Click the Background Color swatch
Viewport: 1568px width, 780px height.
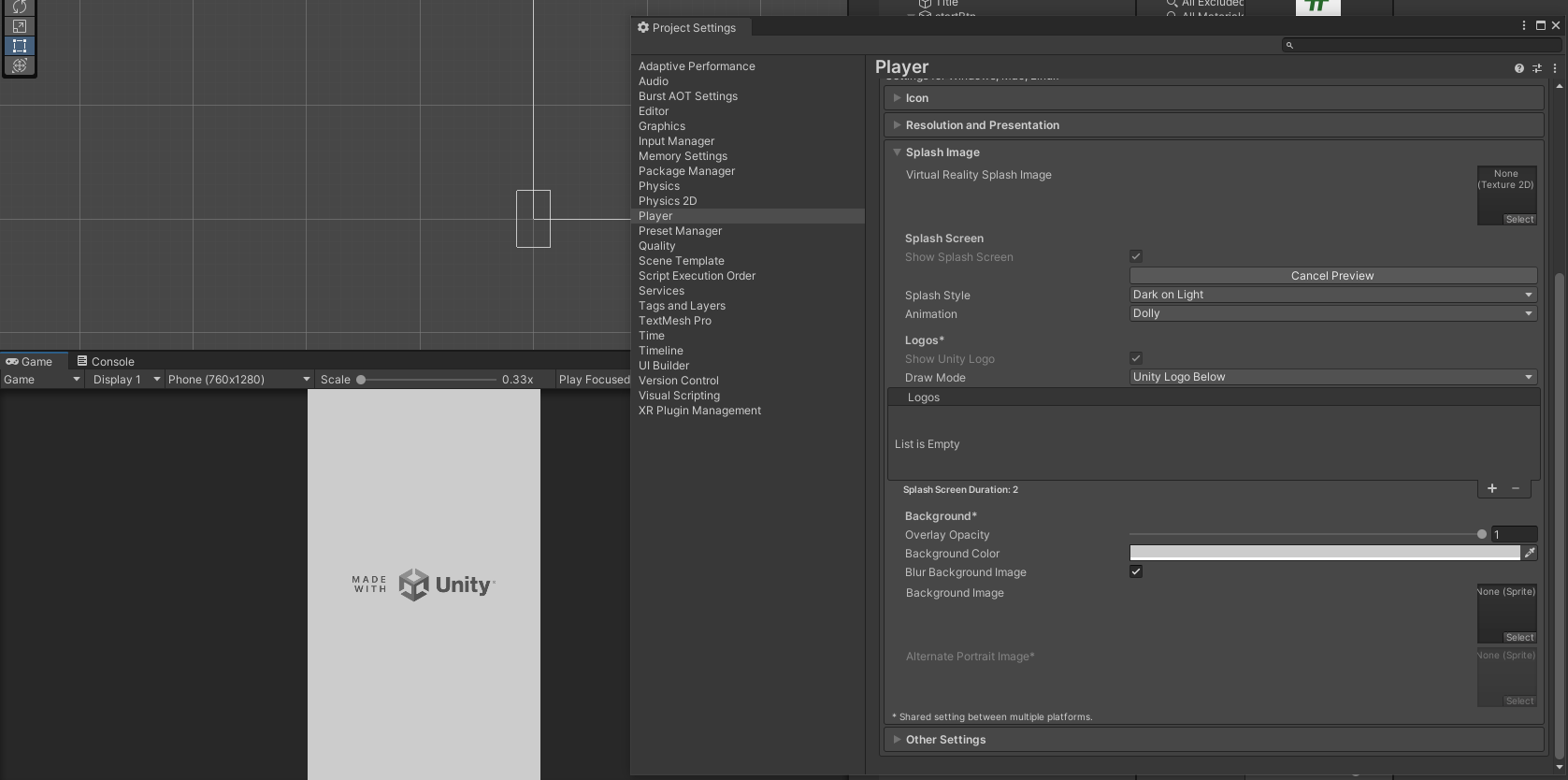click(1325, 554)
